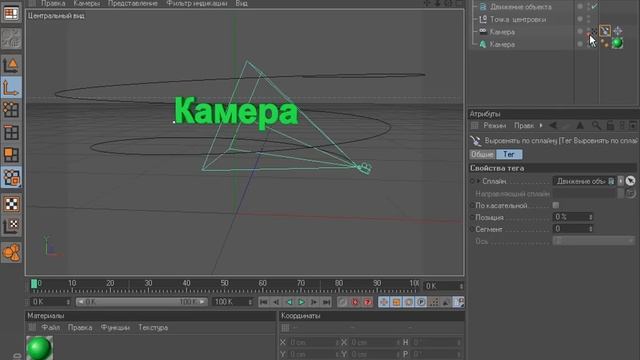Click the record keyframe red button

pyautogui.click(x=355, y=302)
